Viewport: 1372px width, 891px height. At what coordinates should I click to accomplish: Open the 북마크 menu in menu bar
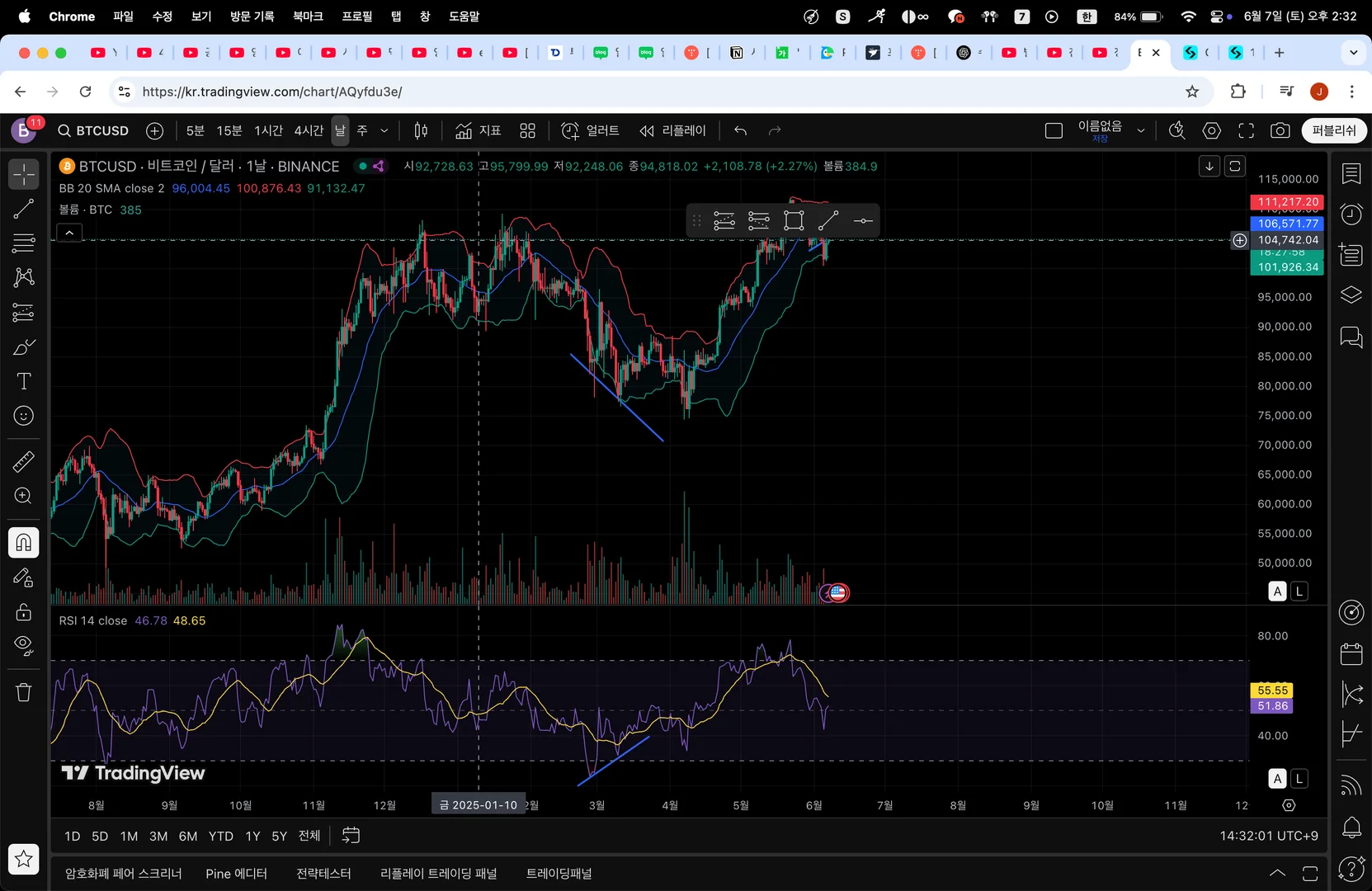[308, 16]
